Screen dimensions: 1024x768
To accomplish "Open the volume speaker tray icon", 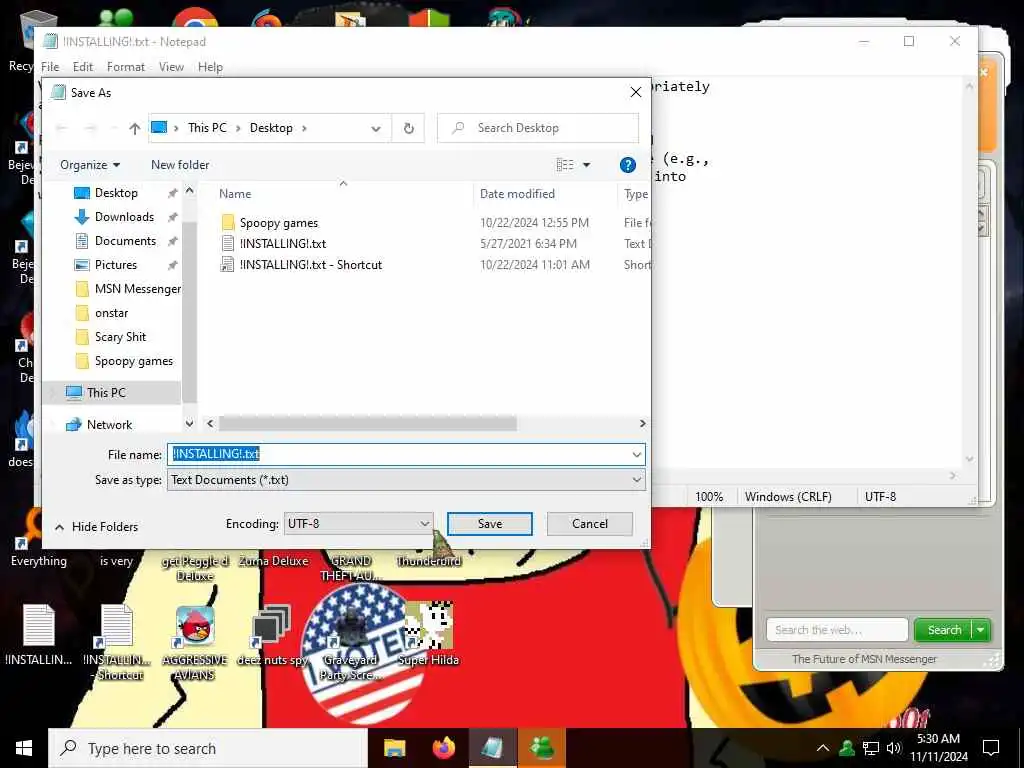I will click(x=893, y=748).
